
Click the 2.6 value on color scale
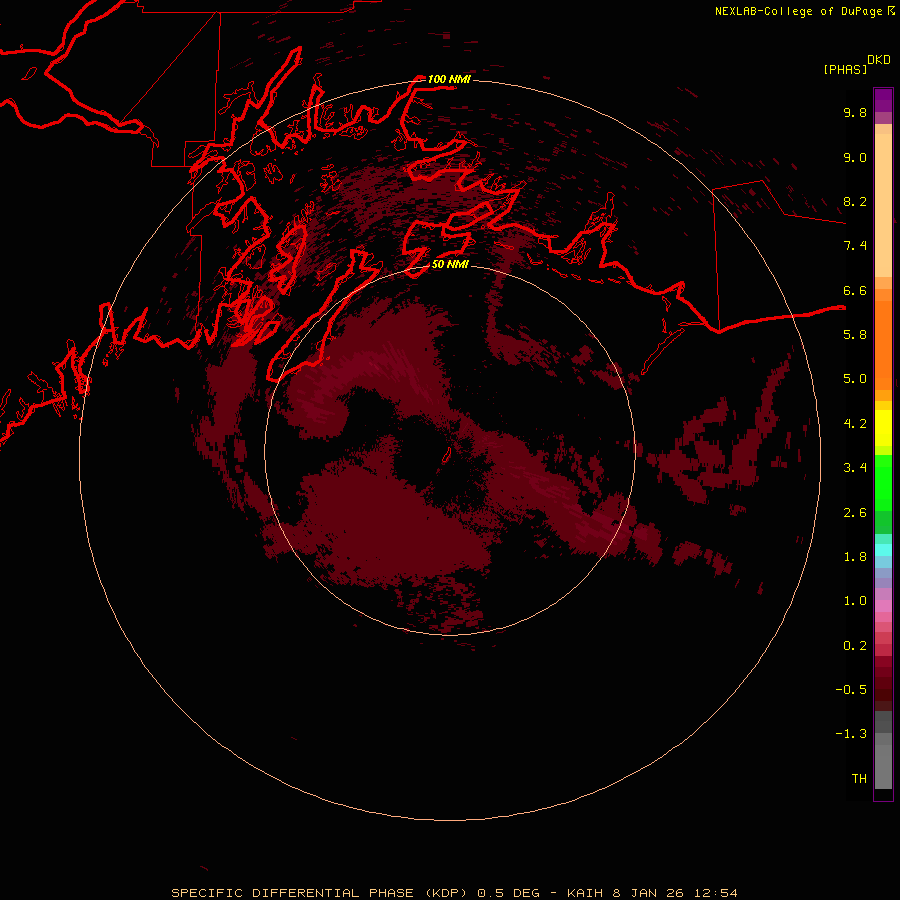(x=855, y=512)
